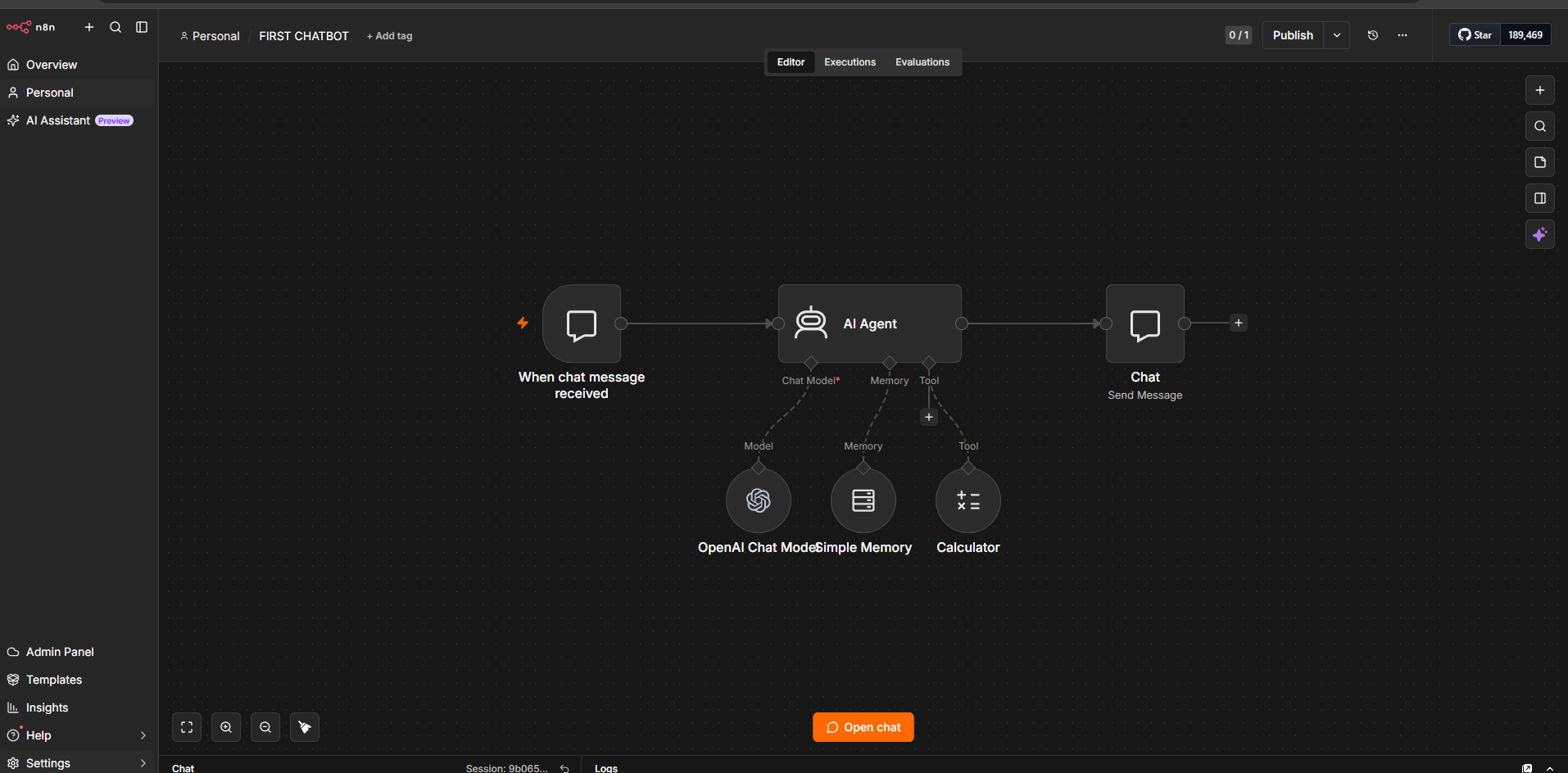This screenshot has width=1568, height=773.
Task: Select the Calculator tool node
Action: click(968, 500)
